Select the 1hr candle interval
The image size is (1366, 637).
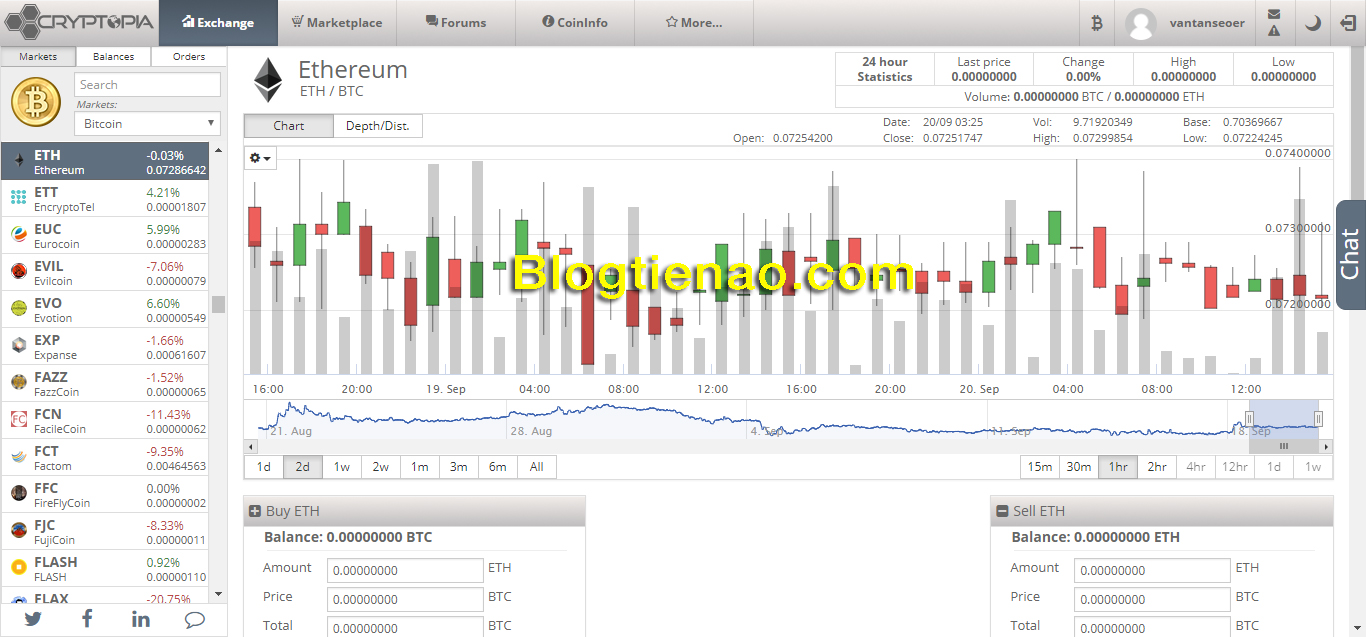point(1118,467)
